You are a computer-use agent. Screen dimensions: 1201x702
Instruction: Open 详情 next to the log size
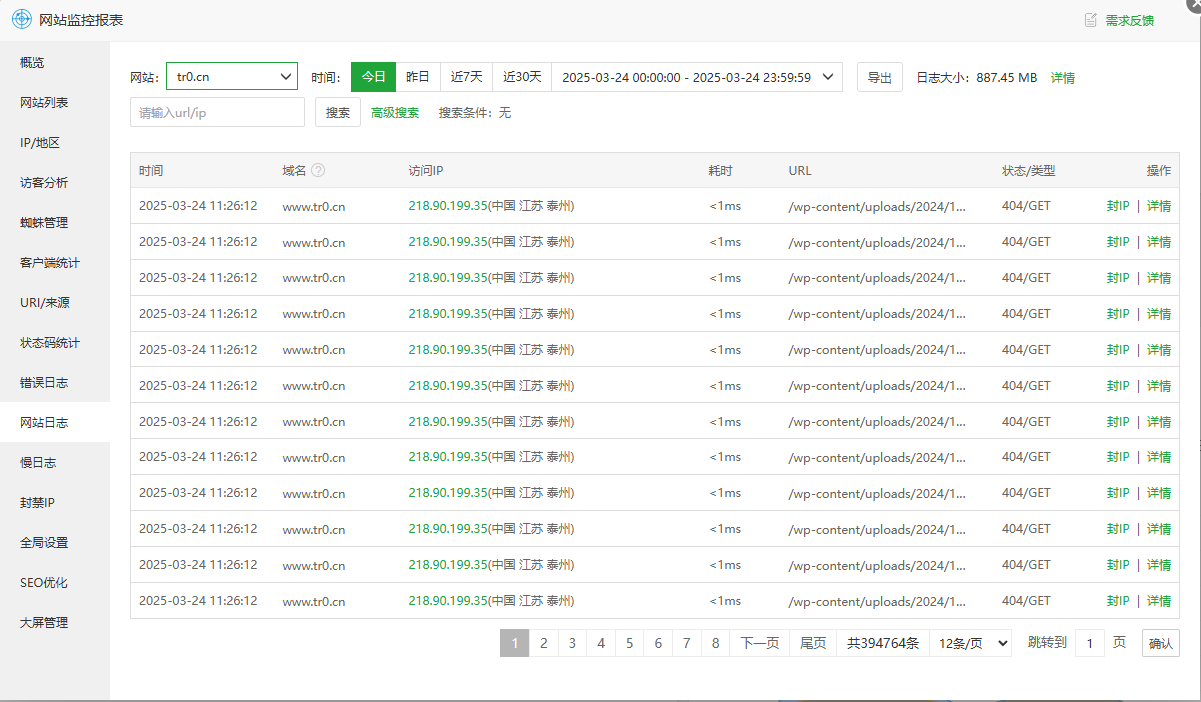coord(1063,77)
